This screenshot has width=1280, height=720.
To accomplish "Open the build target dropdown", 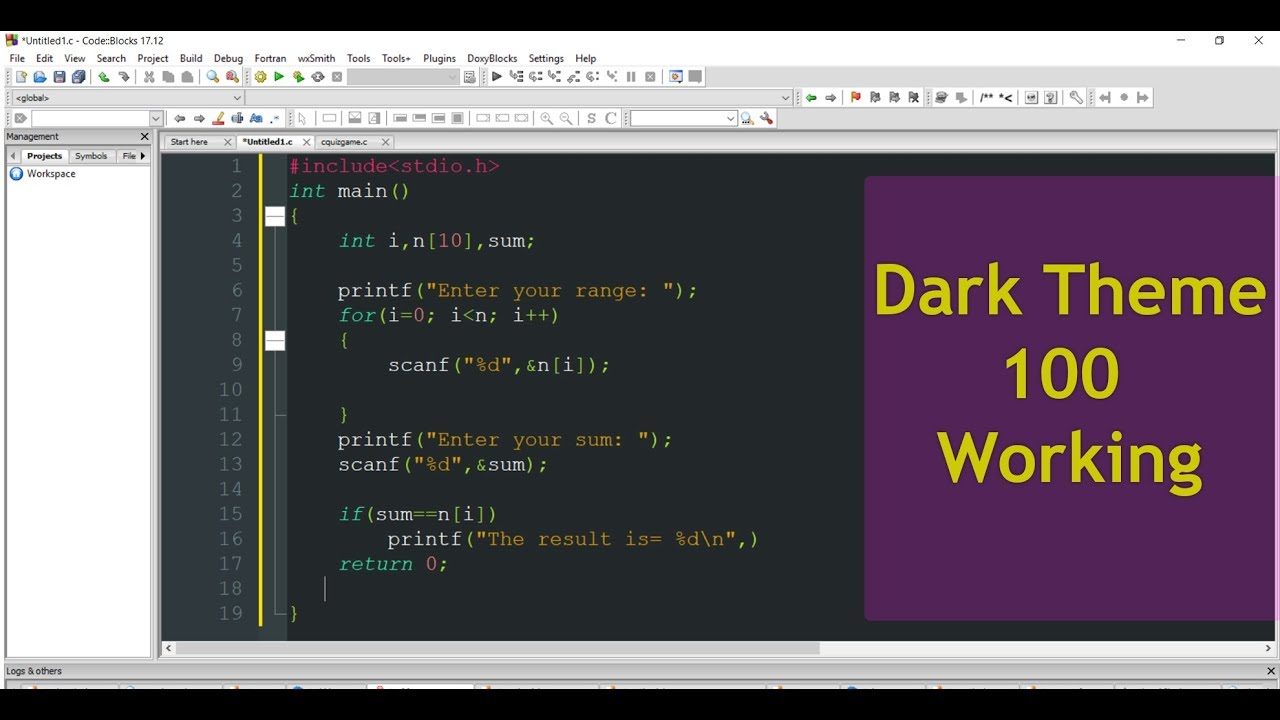I will pos(453,77).
